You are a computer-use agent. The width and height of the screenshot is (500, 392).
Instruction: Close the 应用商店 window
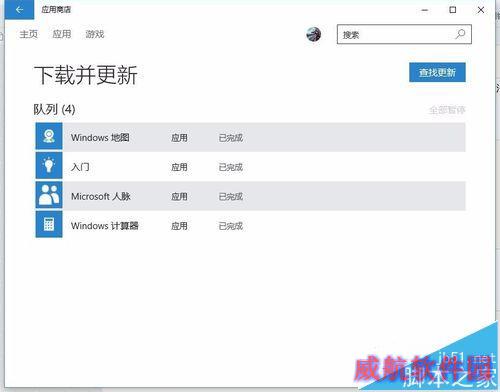coord(481,10)
